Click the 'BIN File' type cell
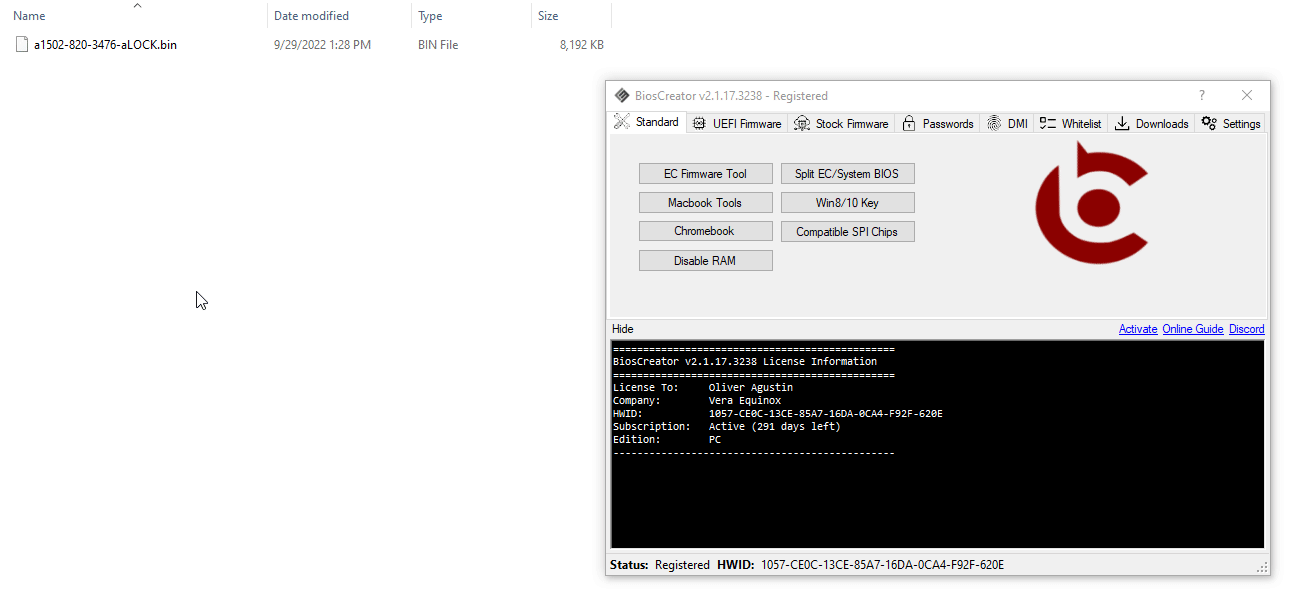Screen dimensions: 1294x607 [x=440, y=45]
